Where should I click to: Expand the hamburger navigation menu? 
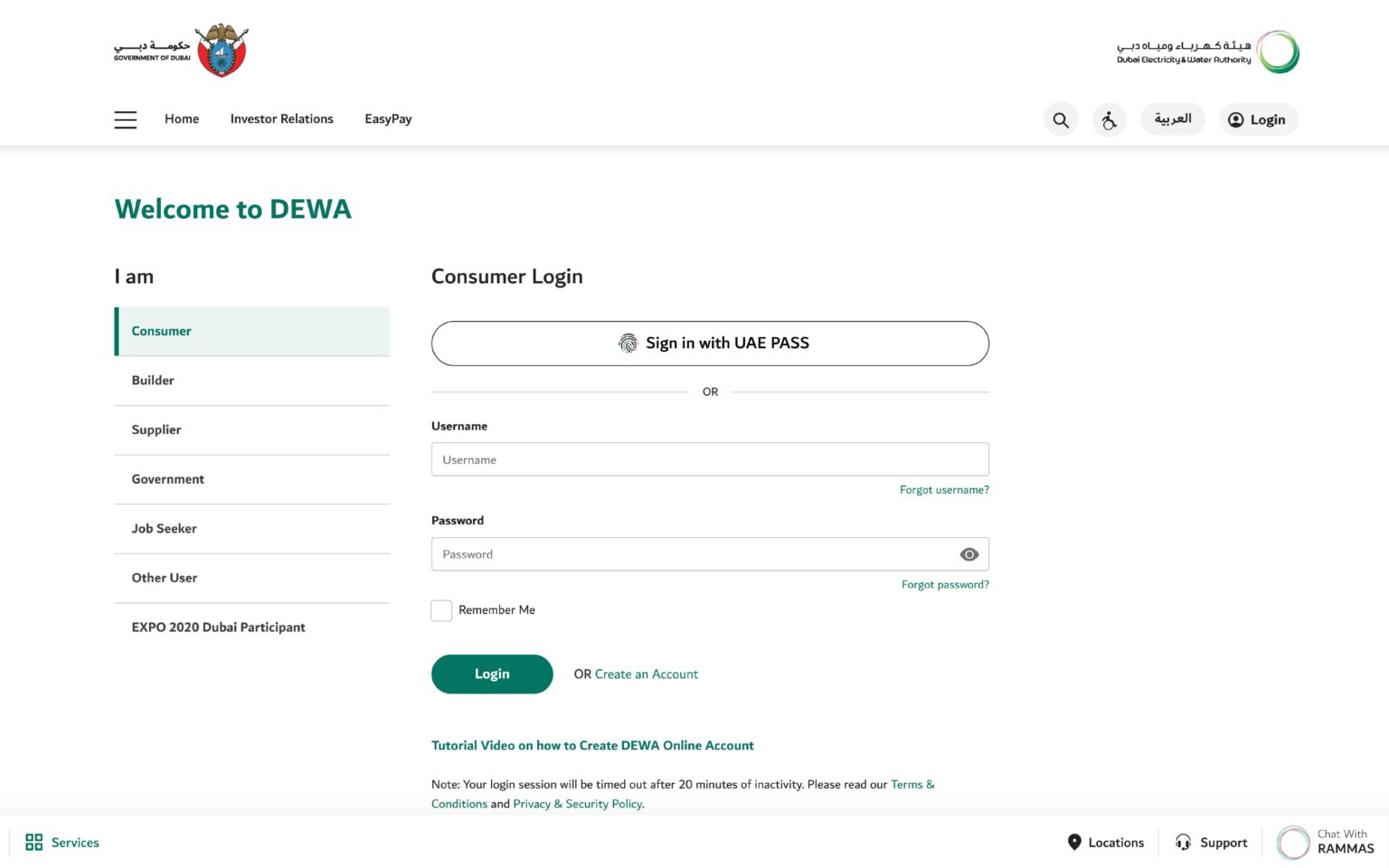point(125,118)
